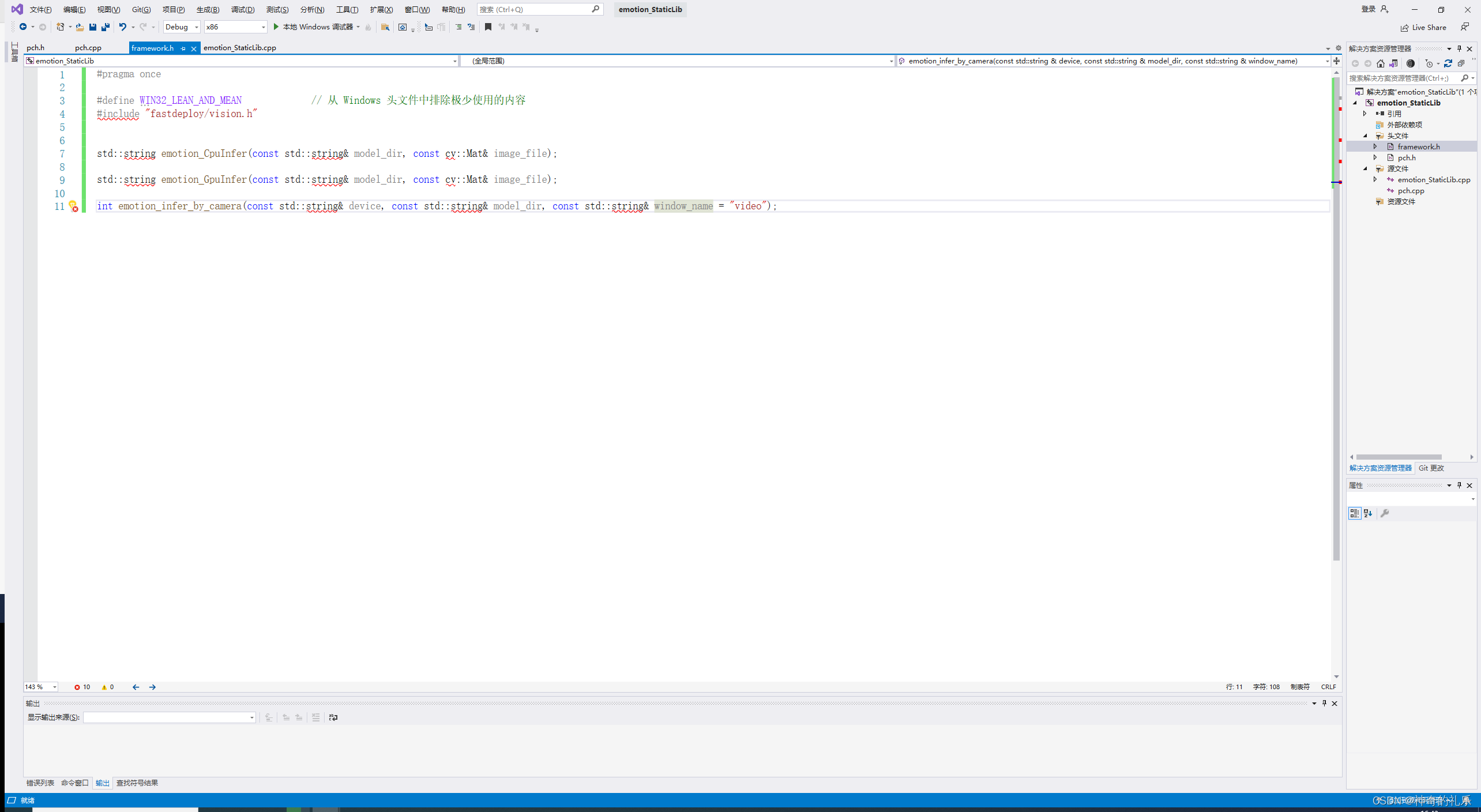The width and height of the screenshot is (1481, 812).
Task: Expand emotion_StaticLib.cpp tree node arrow
Action: point(1375,179)
